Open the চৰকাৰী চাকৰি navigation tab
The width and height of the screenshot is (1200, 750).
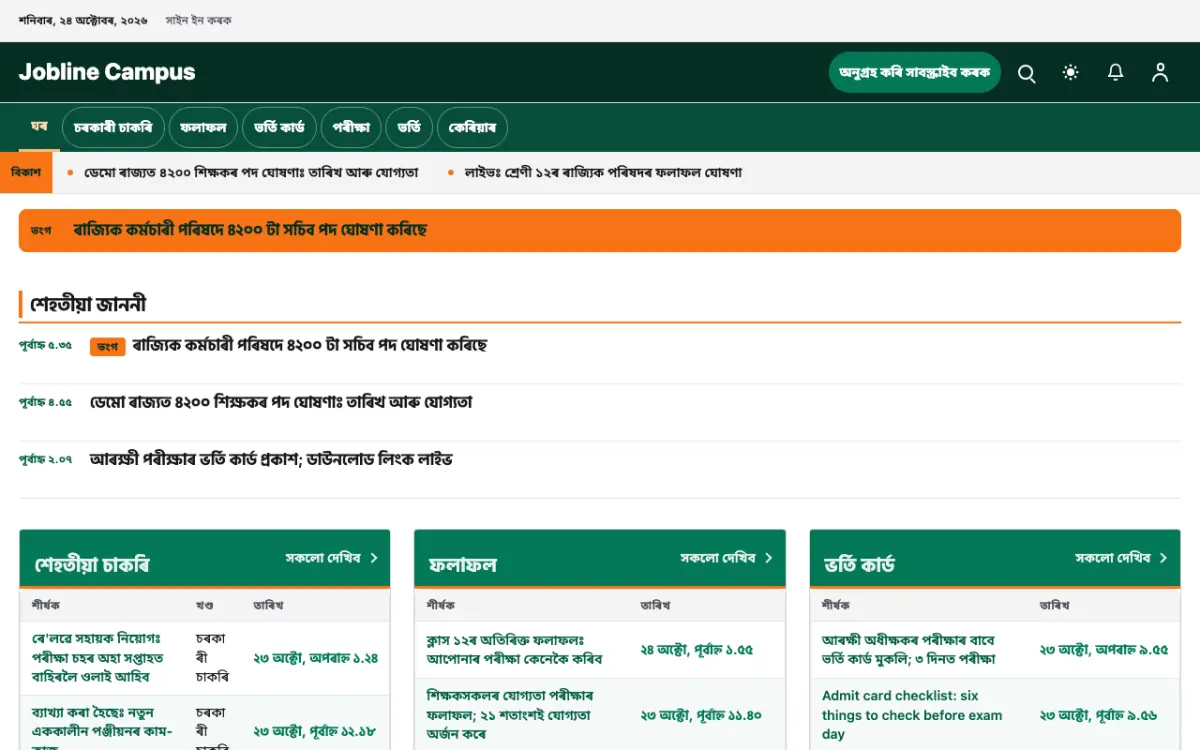pyautogui.click(x=113, y=128)
